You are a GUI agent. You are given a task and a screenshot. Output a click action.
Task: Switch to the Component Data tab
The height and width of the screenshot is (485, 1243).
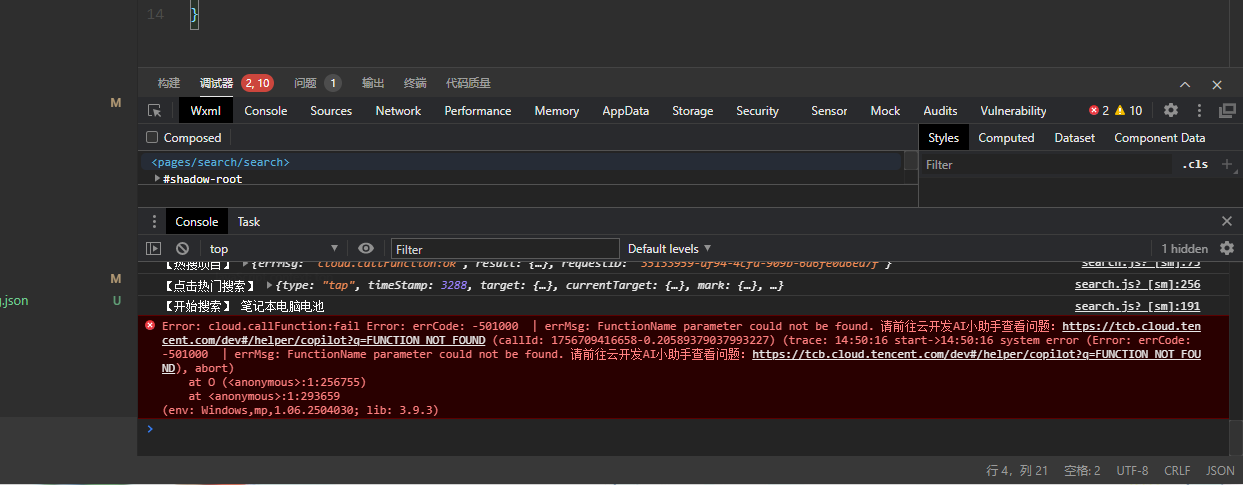[x=1160, y=138]
